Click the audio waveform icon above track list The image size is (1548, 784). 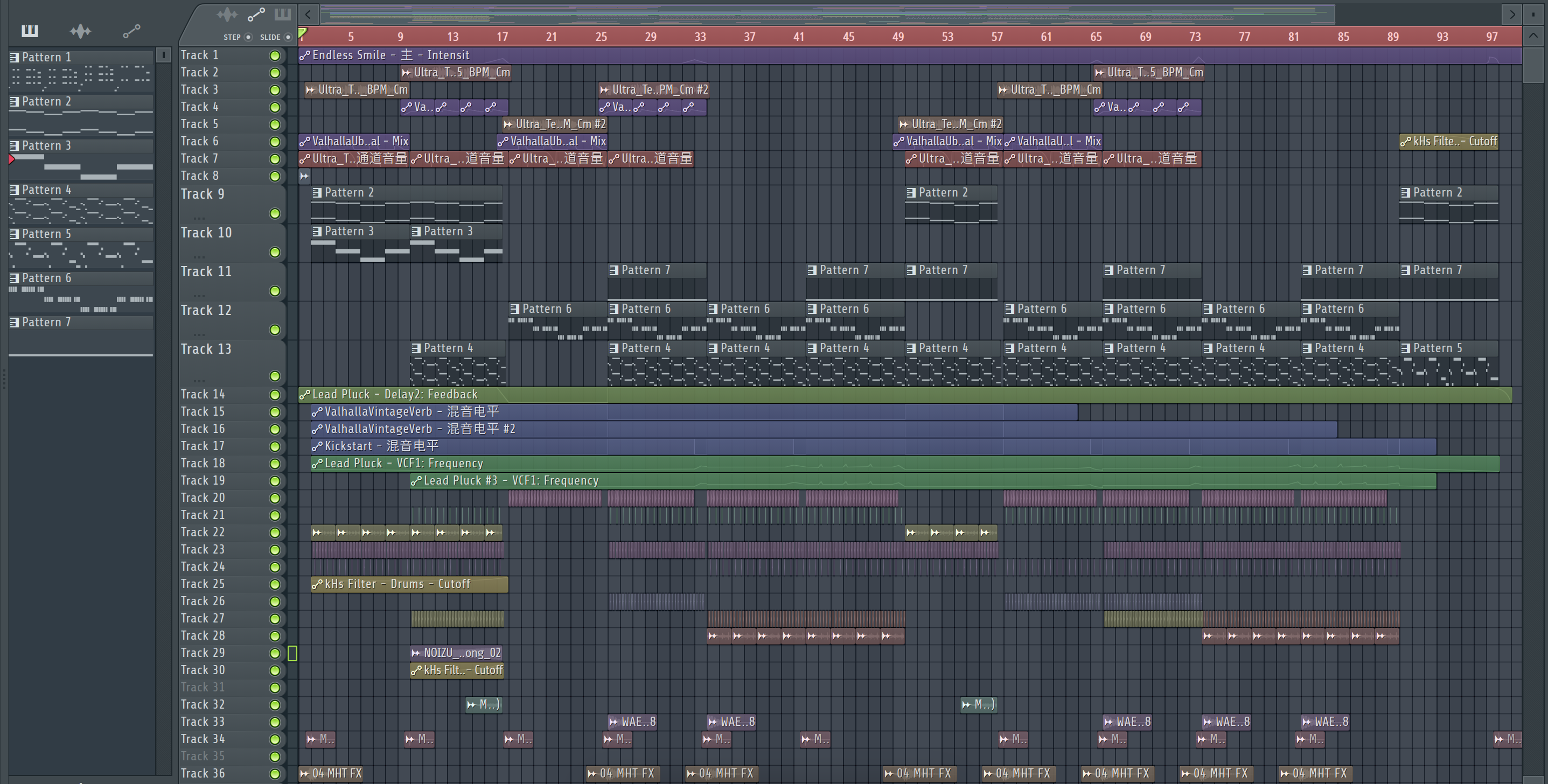[227, 15]
